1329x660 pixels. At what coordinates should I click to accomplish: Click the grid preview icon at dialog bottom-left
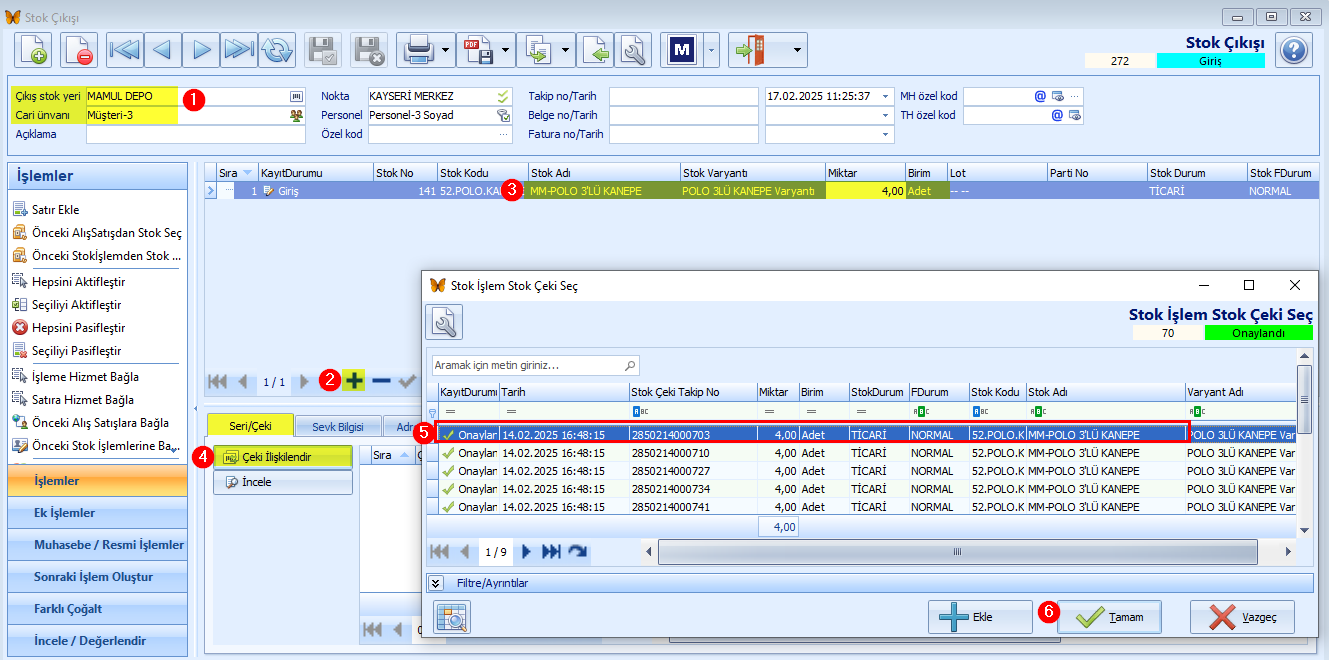tap(452, 617)
